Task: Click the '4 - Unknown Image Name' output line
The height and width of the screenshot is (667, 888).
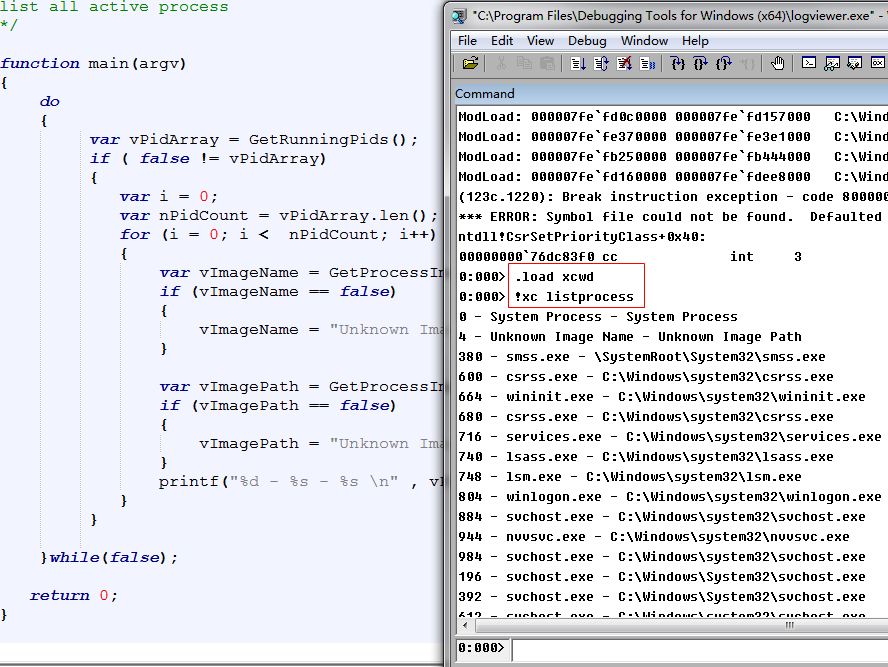Action: coord(630,337)
